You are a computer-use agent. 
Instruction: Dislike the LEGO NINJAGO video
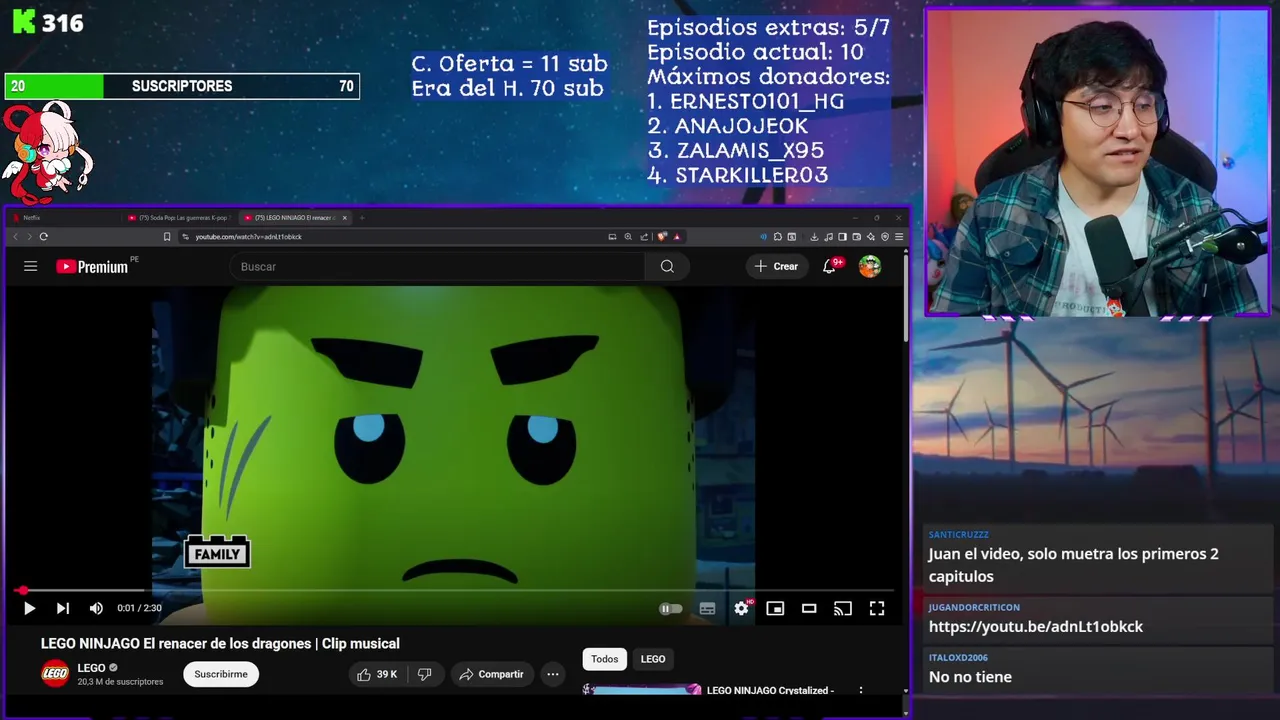[x=424, y=674]
